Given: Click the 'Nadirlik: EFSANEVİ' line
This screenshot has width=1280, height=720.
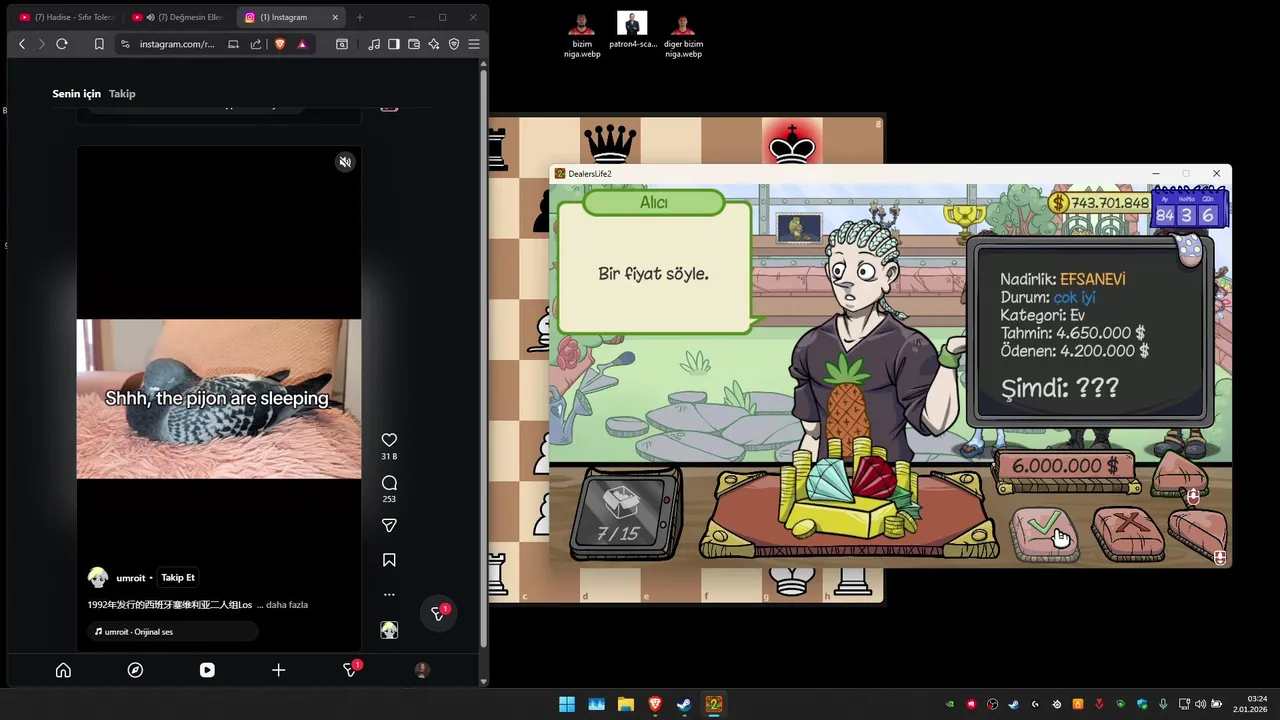Looking at the screenshot, I should [1063, 279].
